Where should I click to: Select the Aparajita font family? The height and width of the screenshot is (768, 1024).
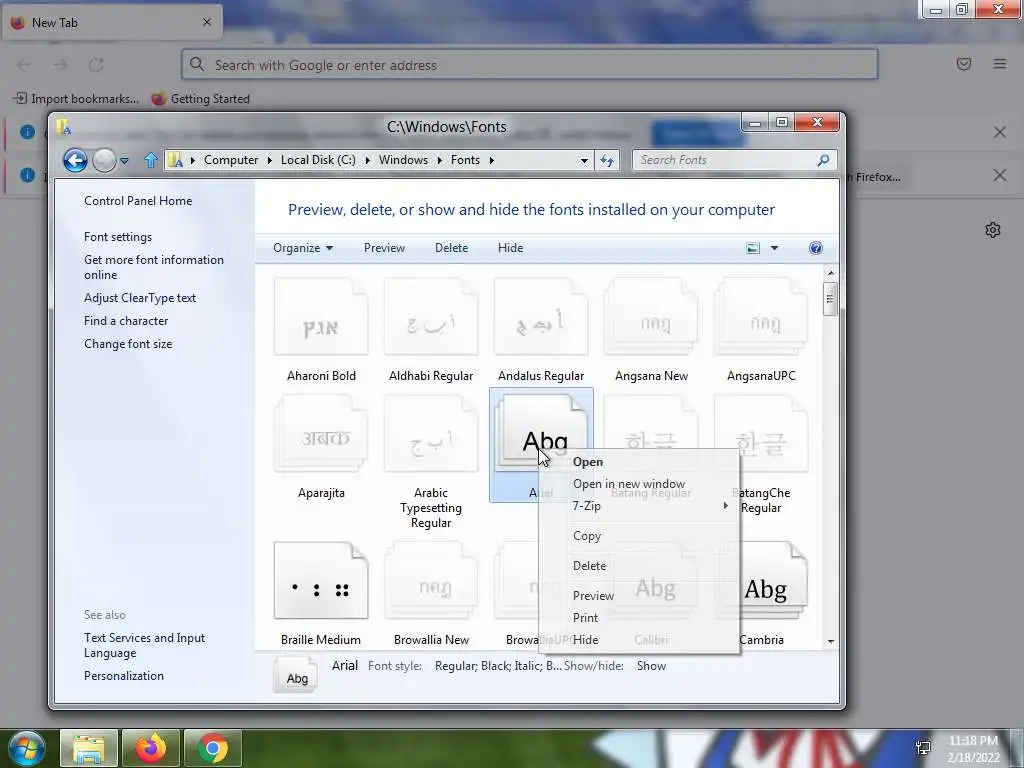click(x=321, y=447)
